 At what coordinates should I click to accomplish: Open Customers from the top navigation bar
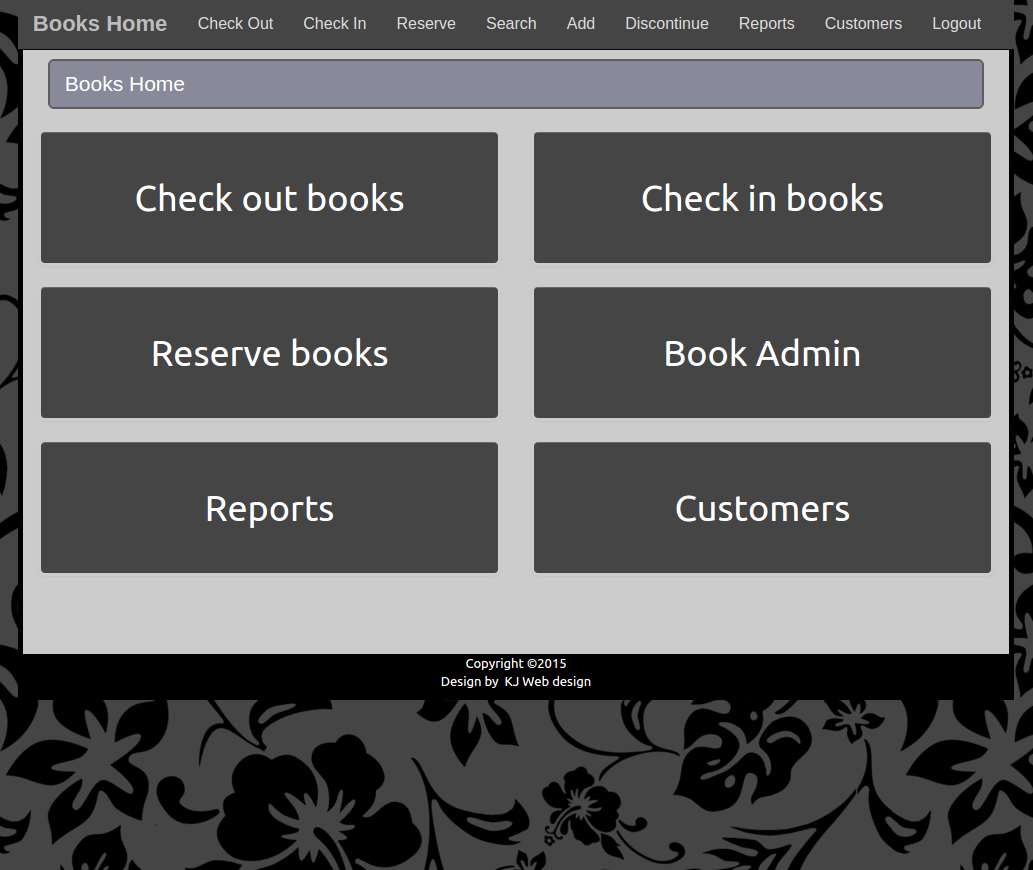tap(863, 24)
